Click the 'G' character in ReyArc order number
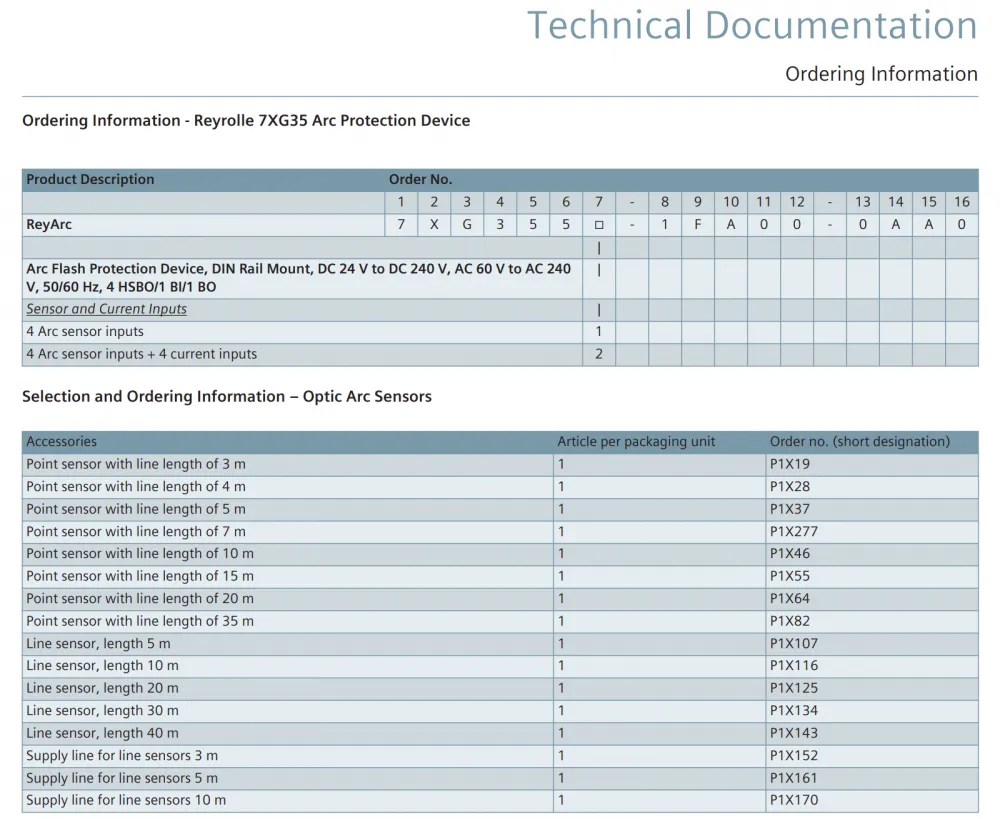This screenshot has height=819, width=1000. tap(467, 225)
